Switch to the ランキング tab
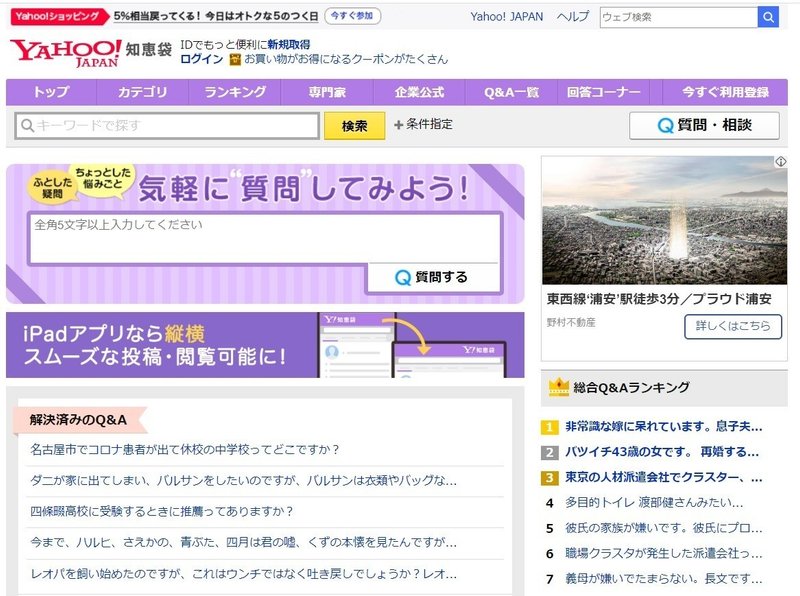 (x=235, y=92)
